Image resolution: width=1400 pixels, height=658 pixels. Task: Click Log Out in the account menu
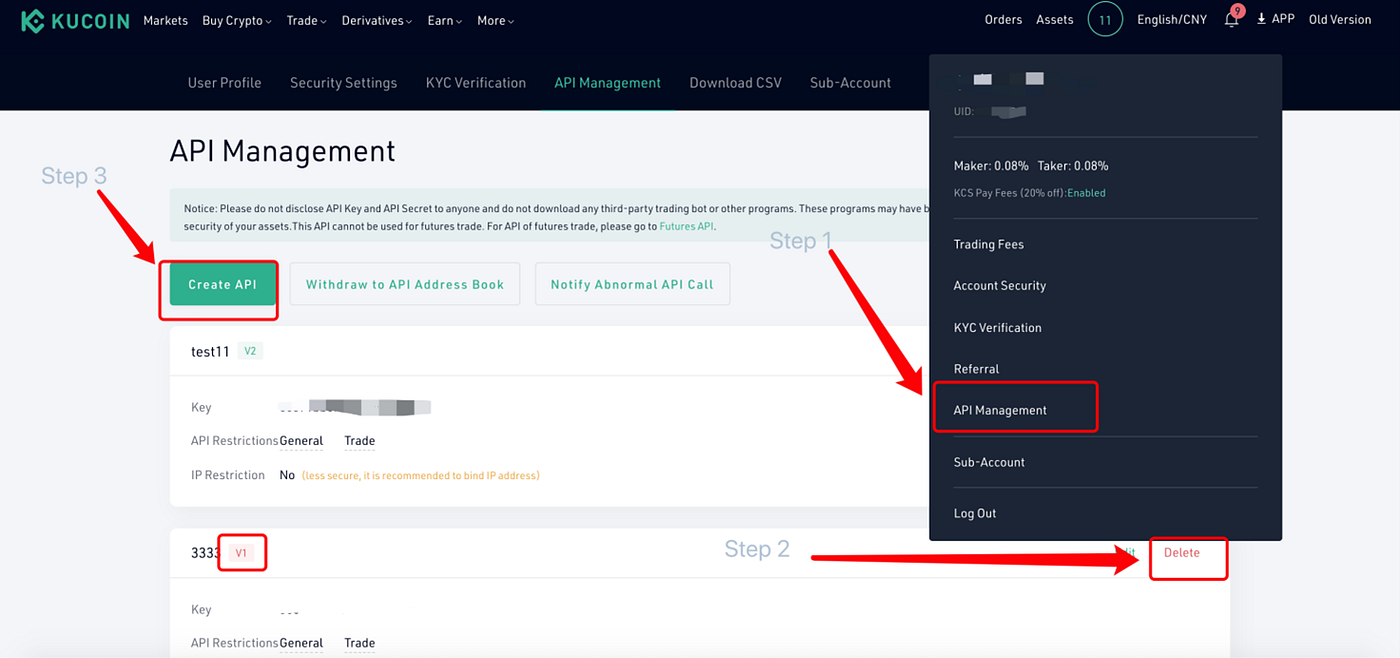(x=974, y=512)
